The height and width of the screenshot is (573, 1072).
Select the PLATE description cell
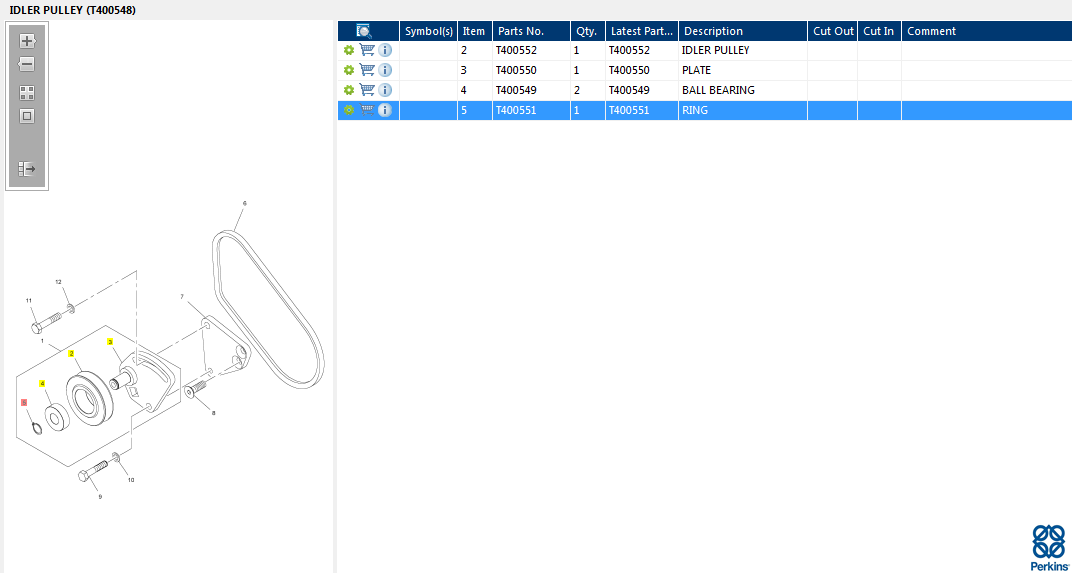coord(743,70)
